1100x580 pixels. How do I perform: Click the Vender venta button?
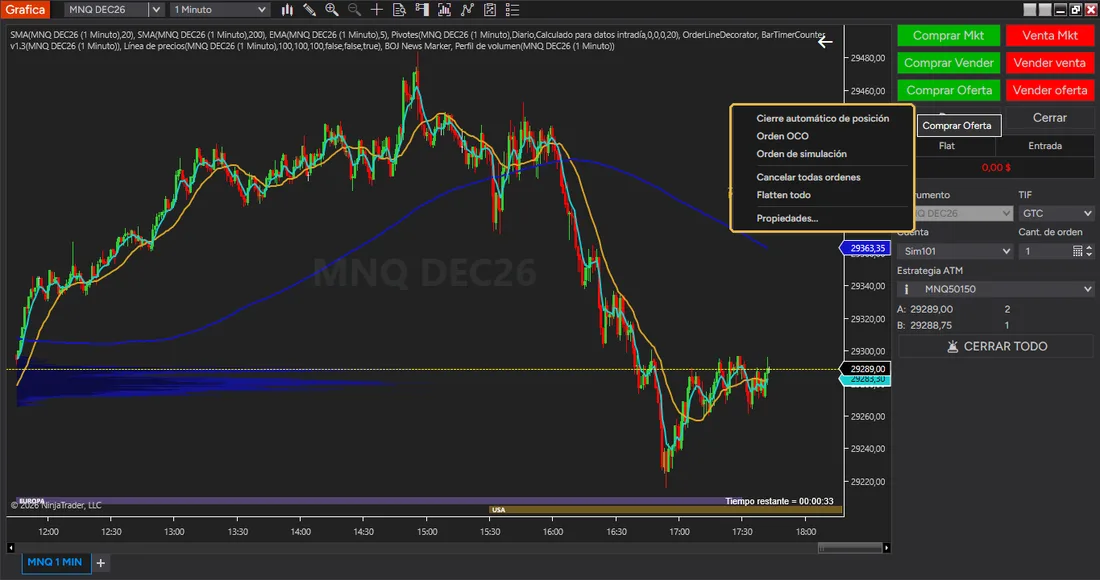click(x=1049, y=62)
